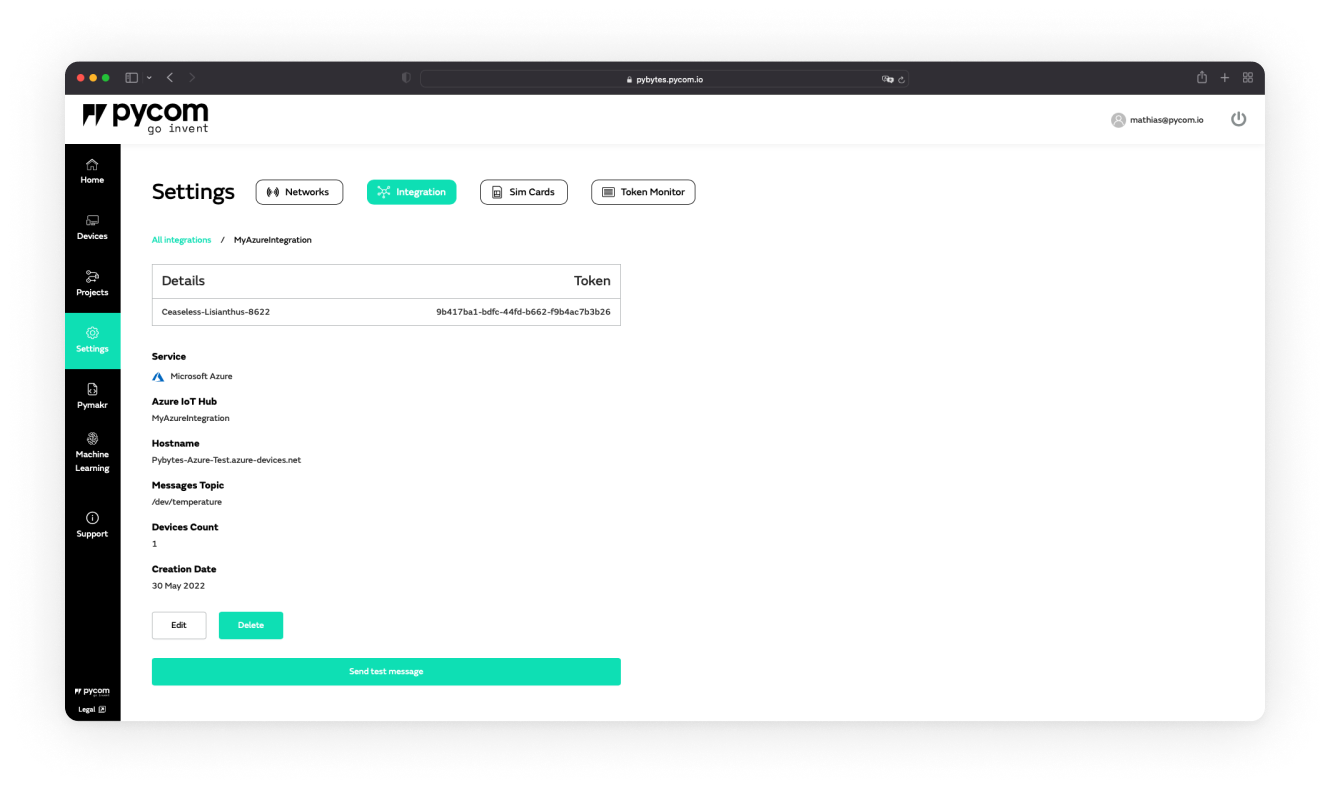This screenshot has height=791, width=1330.
Task: Click the token value 9b417ba1-bdfc-44fd-b662-f9b4ac7b3b26
Action: 523,312
